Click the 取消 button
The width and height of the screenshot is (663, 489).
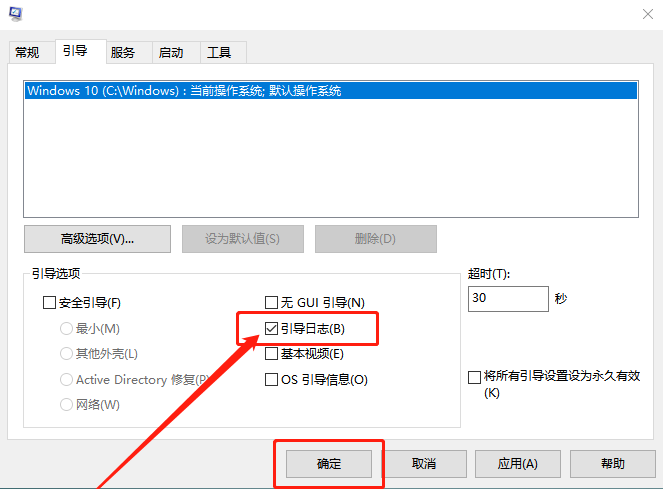(424, 464)
